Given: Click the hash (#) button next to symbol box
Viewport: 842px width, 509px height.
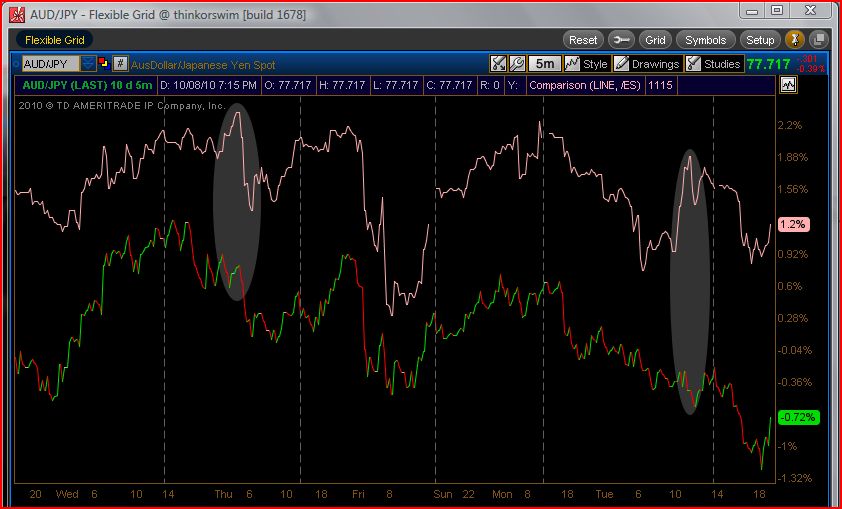Looking at the screenshot, I should point(120,64).
